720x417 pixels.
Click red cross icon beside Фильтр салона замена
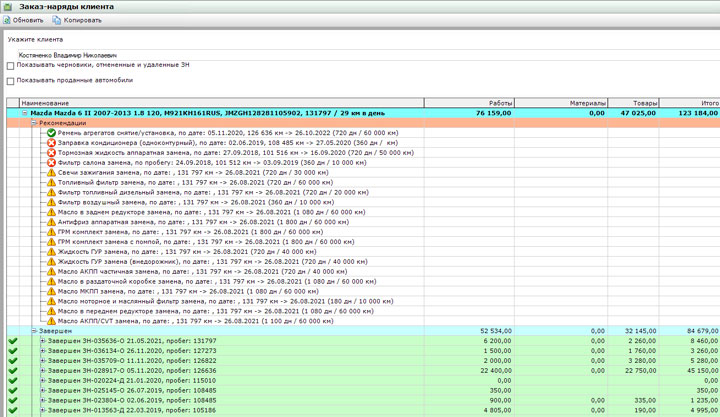51,163
